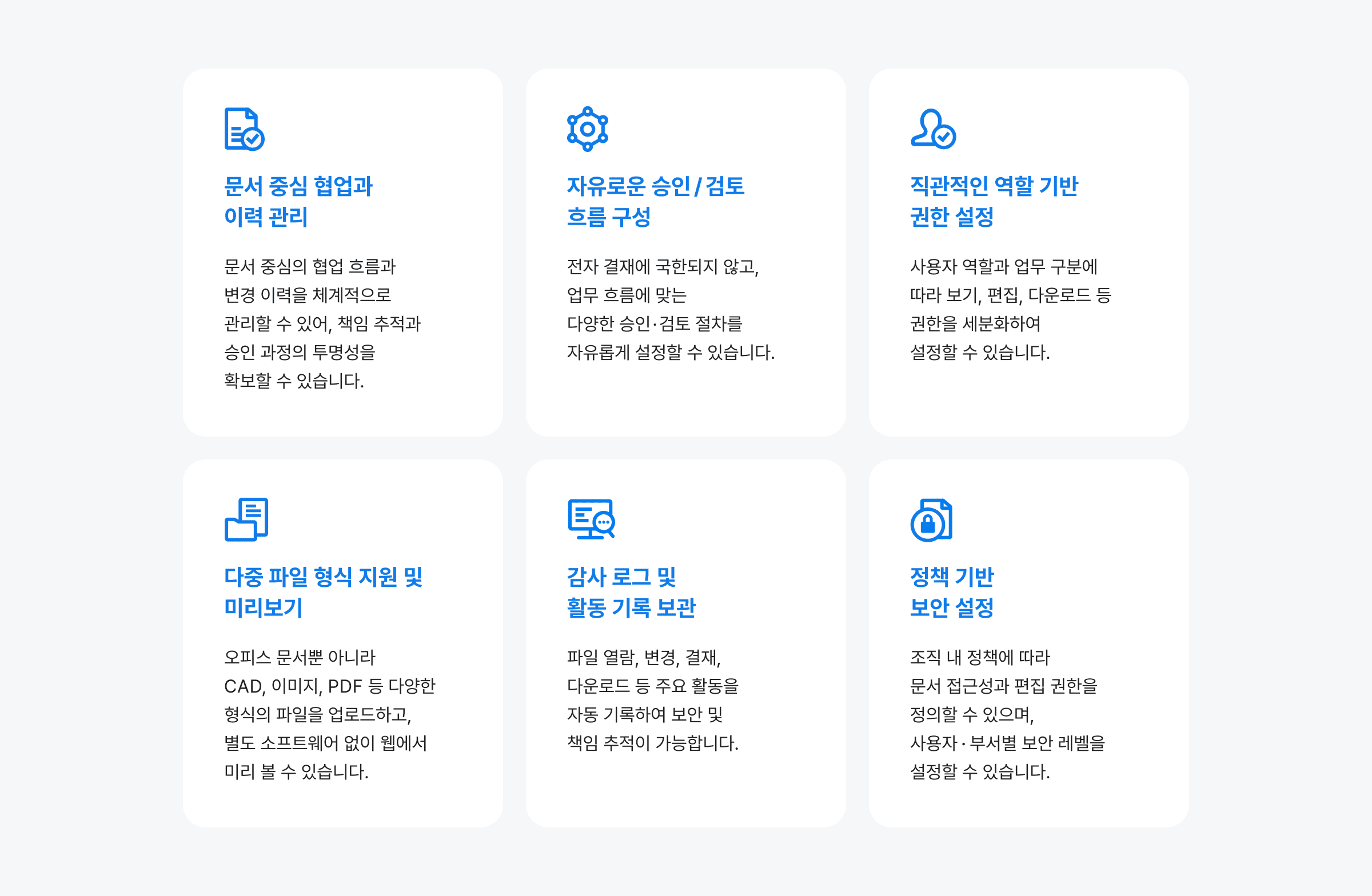Click the '책임 추적이 가능합니다.' line
The height and width of the screenshot is (896, 1372).
pyautogui.click(x=652, y=743)
